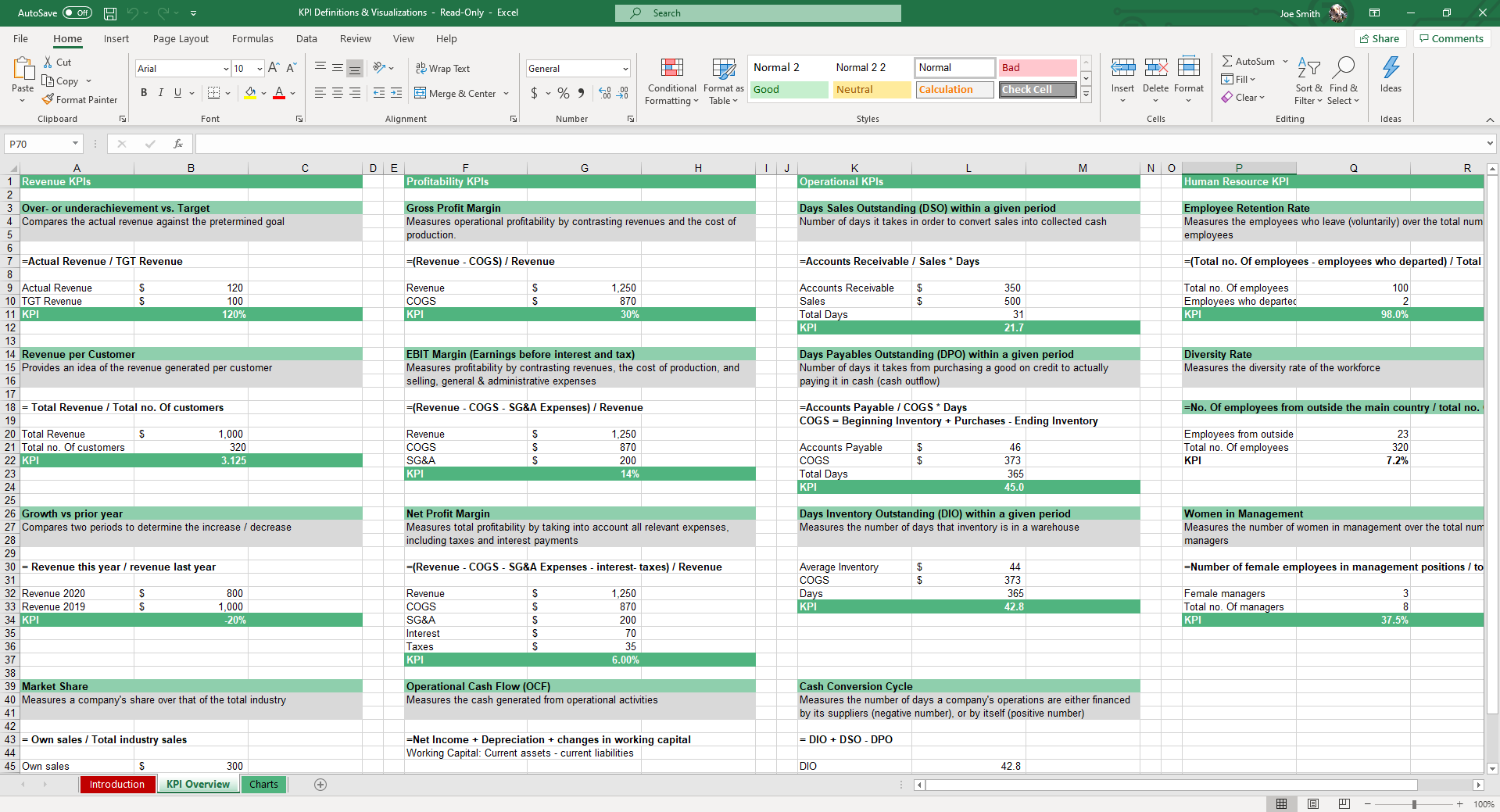Click the Share button
This screenshot has height=812, width=1500.
[1380, 38]
